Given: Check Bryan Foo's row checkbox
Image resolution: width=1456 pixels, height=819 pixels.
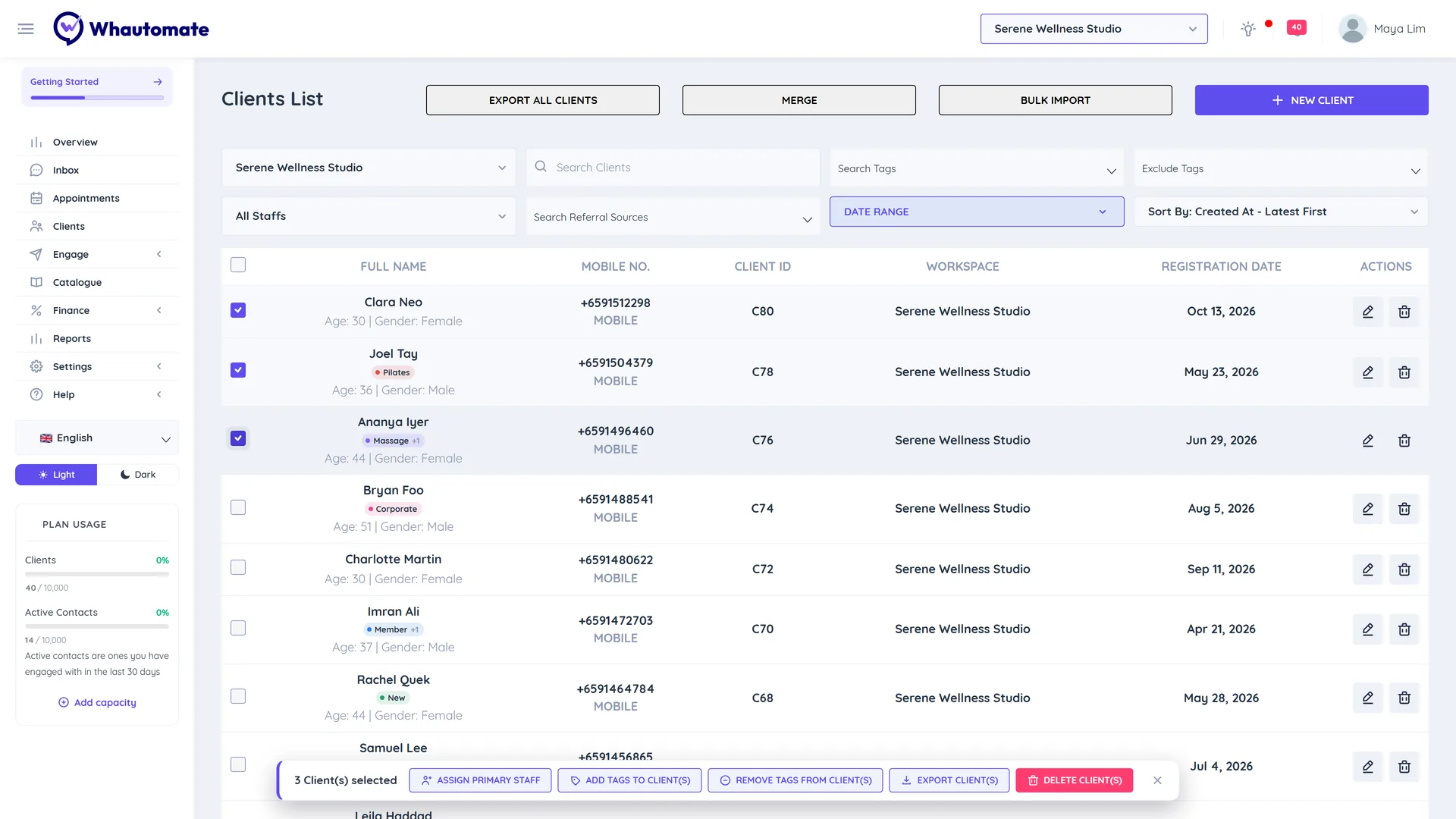Looking at the screenshot, I should tap(238, 507).
